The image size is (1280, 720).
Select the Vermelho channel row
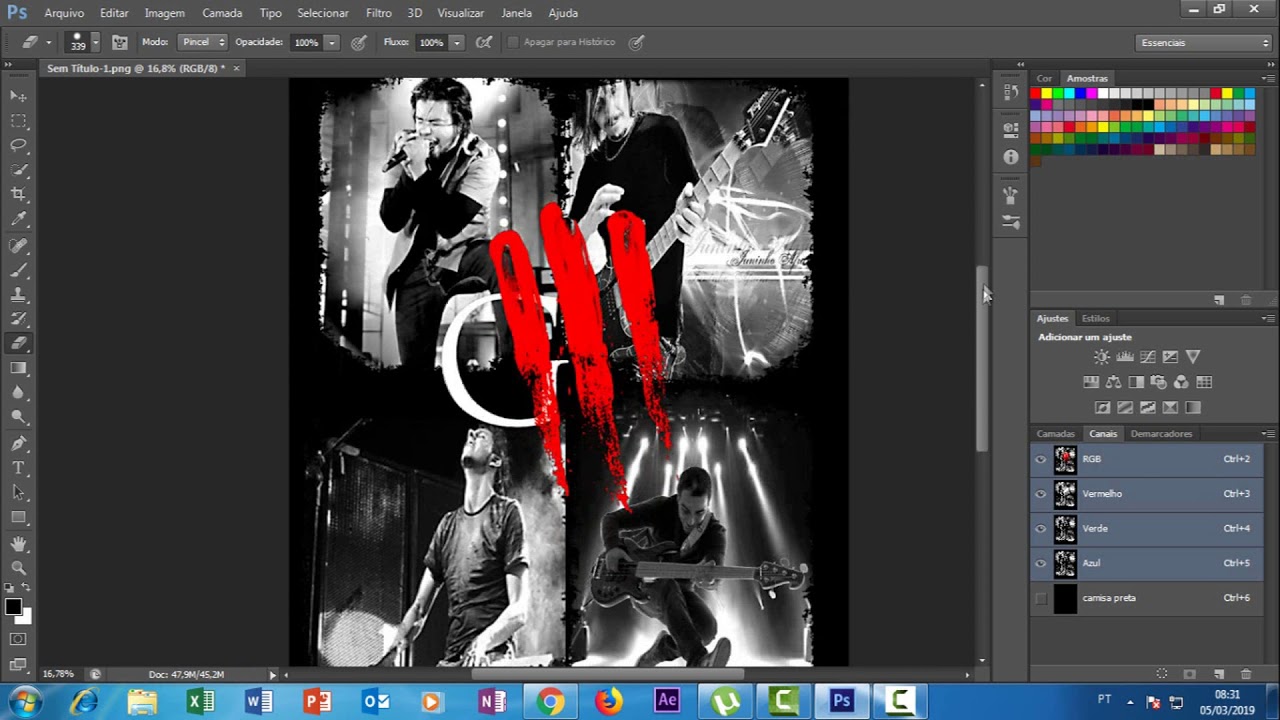[1147, 494]
